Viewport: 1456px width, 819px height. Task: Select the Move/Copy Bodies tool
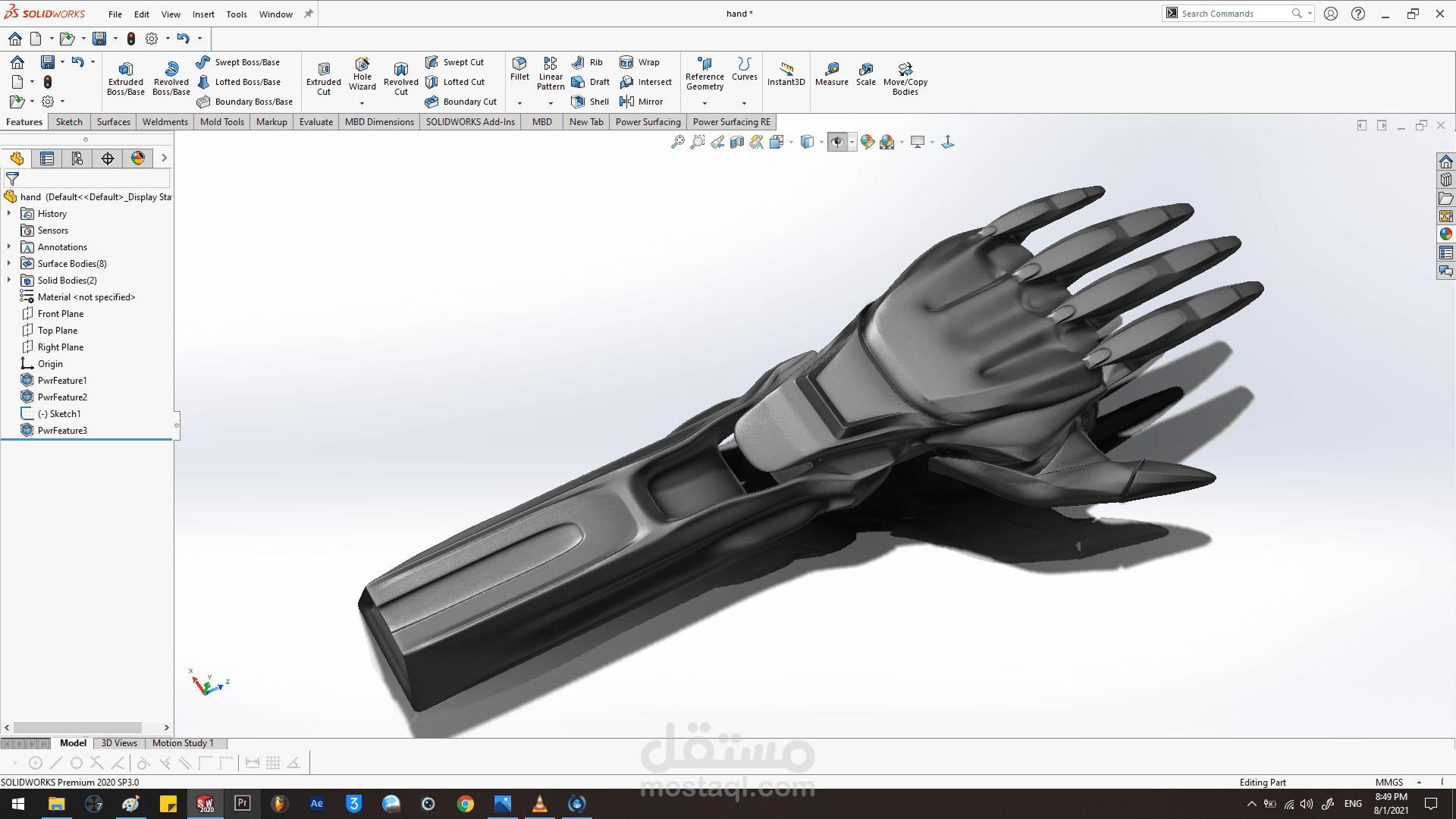pyautogui.click(x=905, y=77)
